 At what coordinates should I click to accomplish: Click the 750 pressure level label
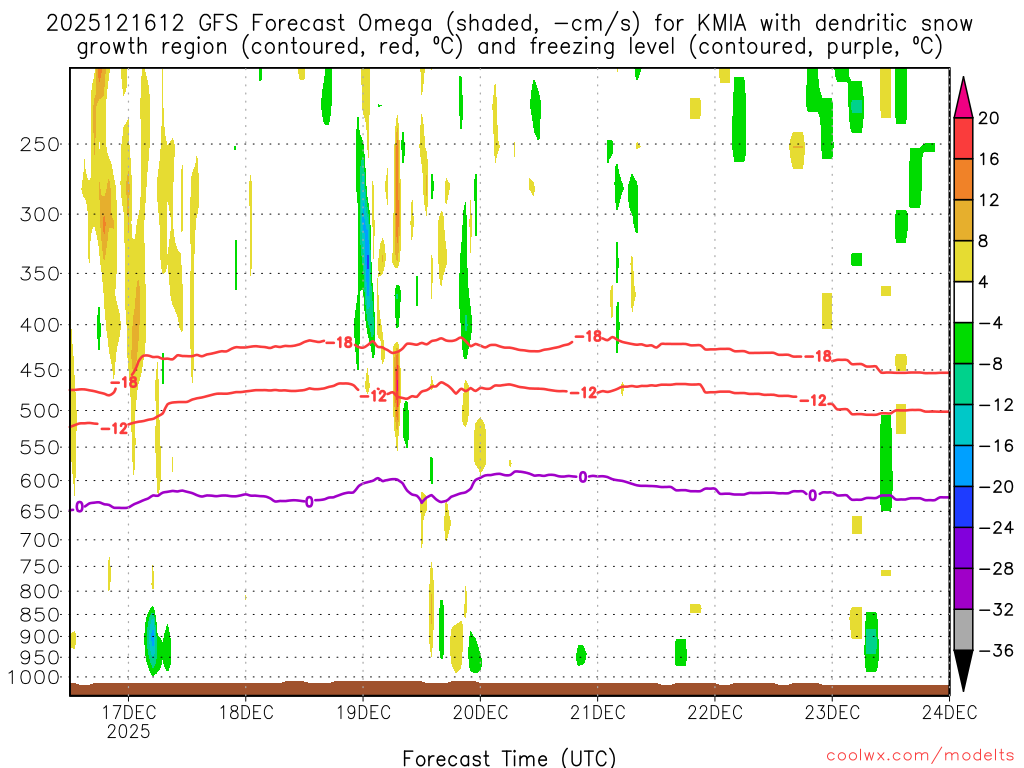[40, 567]
